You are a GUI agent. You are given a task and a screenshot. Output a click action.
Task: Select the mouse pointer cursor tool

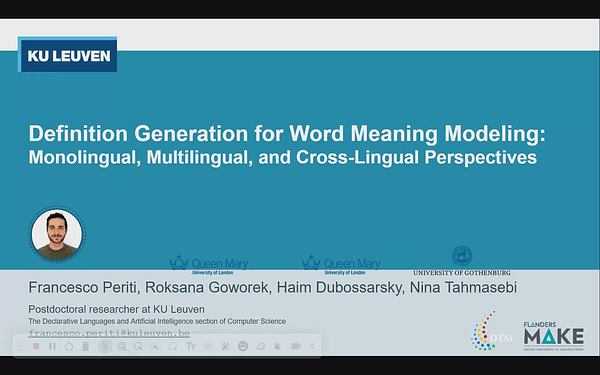tap(104, 346)
